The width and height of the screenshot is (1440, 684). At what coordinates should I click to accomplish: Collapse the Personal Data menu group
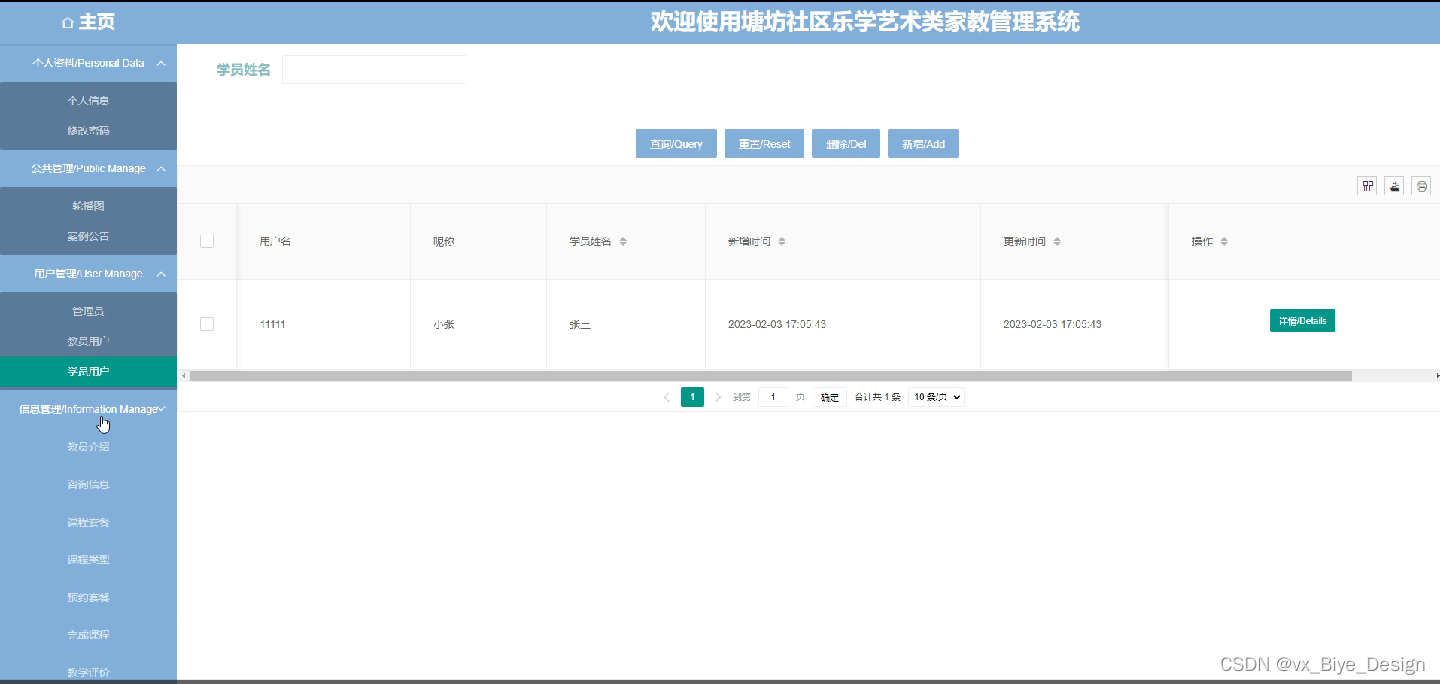pos(88,63)
